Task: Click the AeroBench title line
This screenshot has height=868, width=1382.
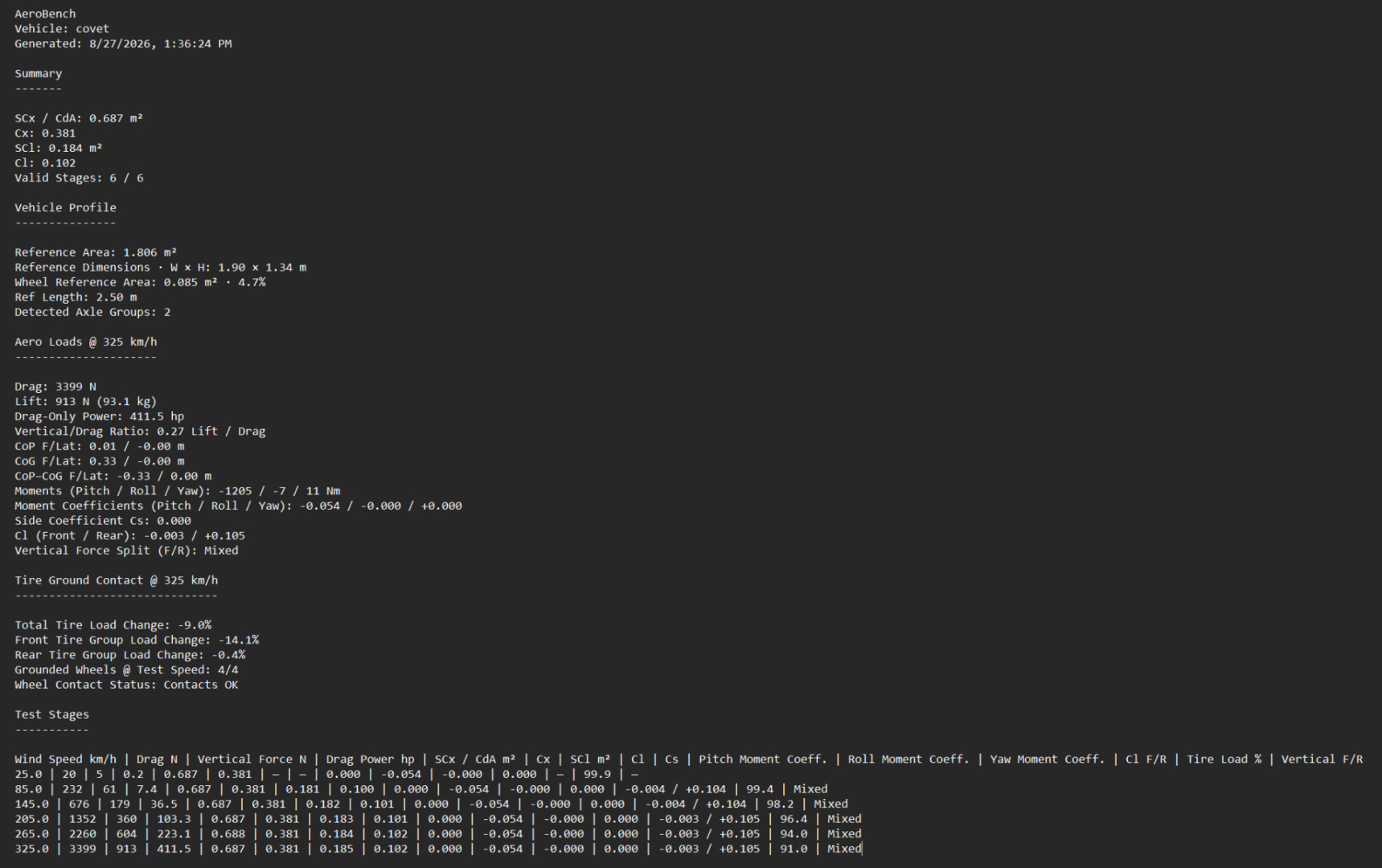Action: pyautogui.click(x=45, y=14)
